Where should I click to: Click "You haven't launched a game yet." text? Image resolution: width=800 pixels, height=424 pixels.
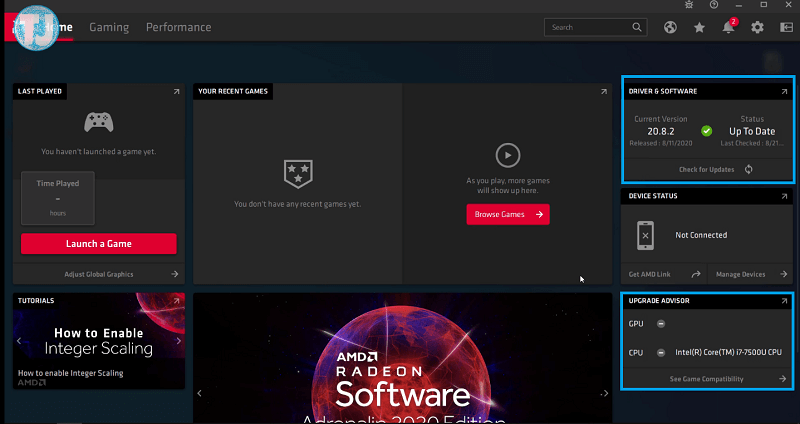pos(98,152)
